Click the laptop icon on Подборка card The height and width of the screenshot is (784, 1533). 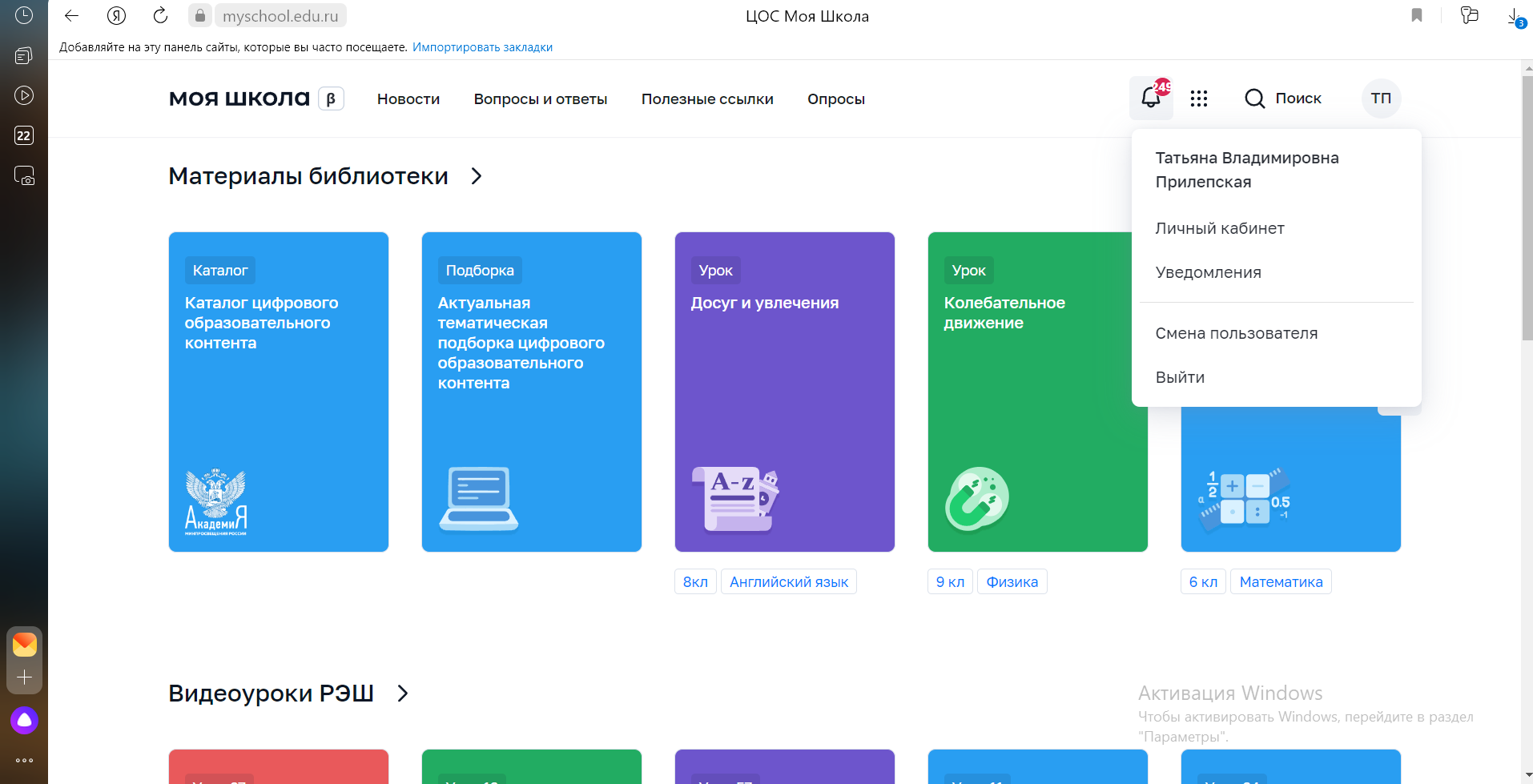[x=478, y=499]
